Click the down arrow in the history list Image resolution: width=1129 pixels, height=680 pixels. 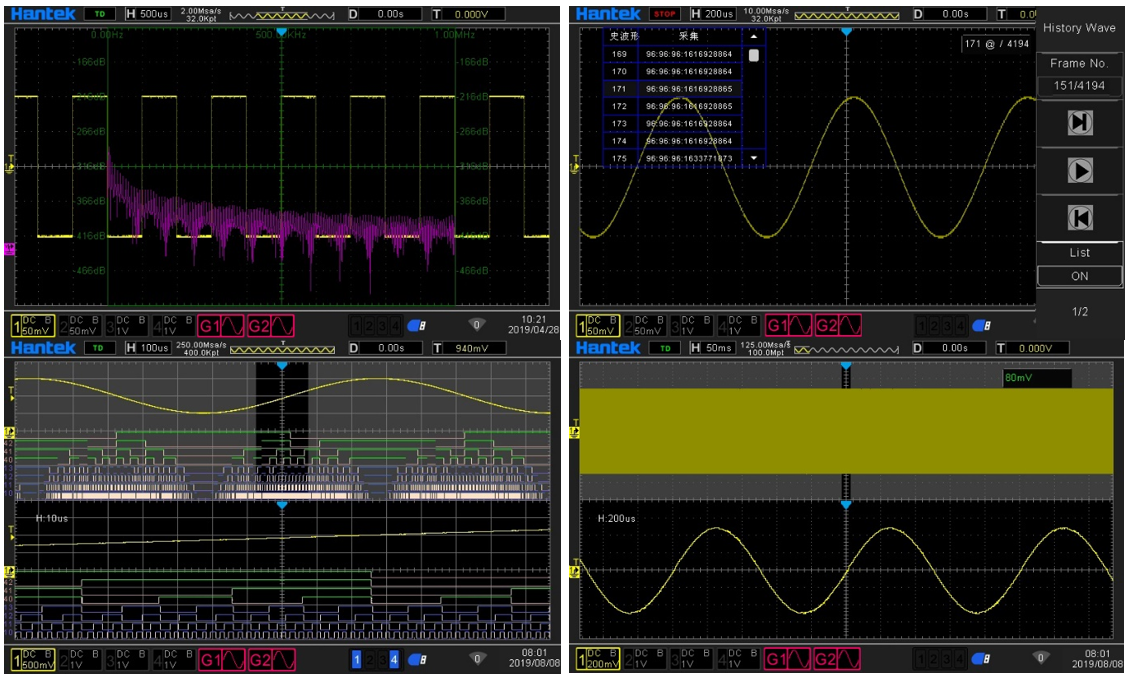(x=753, y=158)
